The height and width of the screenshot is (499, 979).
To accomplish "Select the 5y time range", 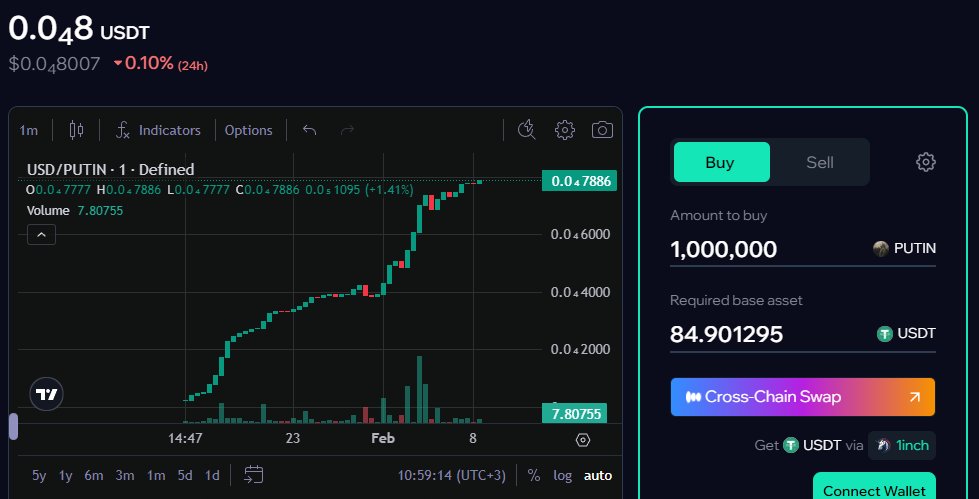I will (x=39, y=475).
